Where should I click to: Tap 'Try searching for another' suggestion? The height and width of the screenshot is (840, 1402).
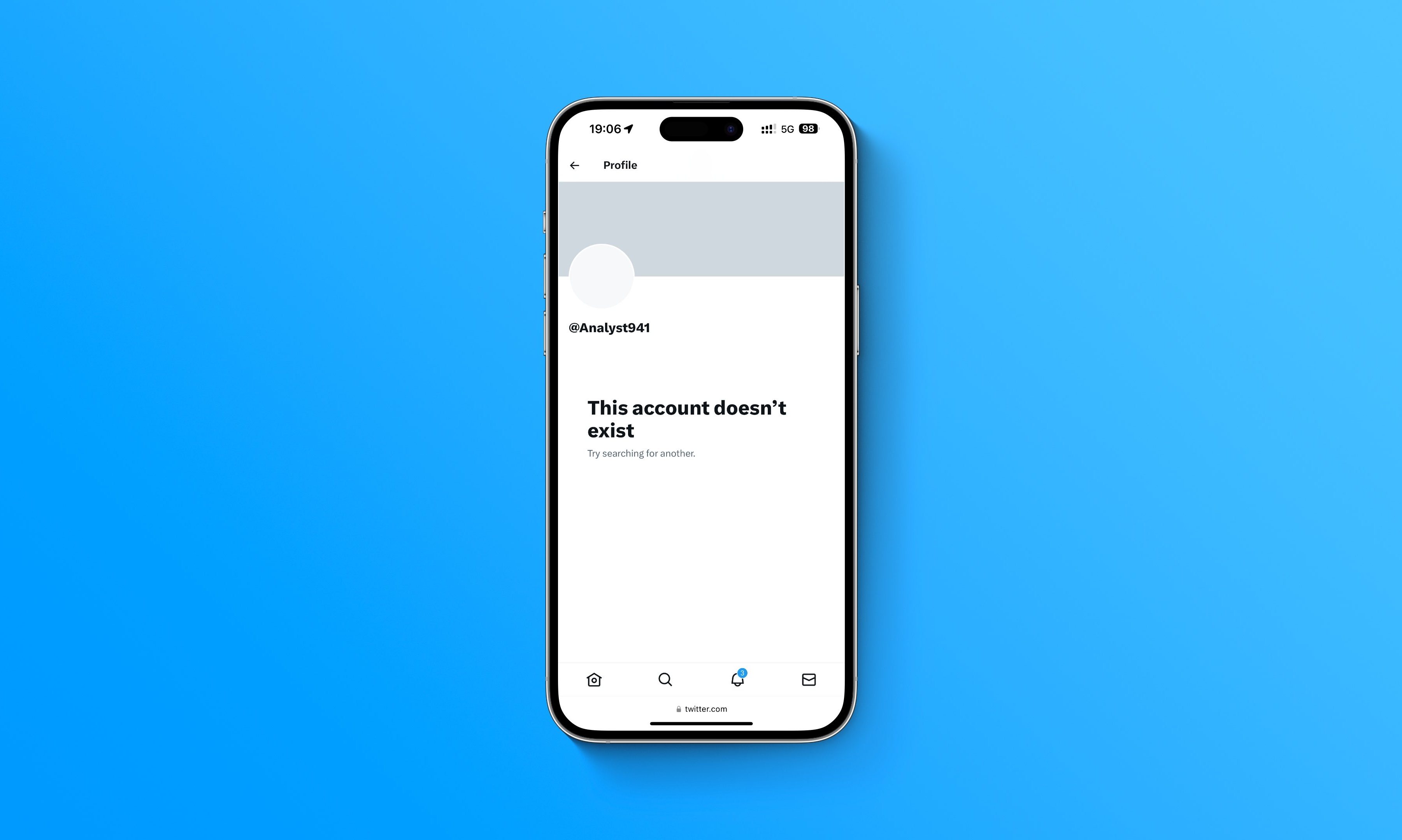click(640, 453)
